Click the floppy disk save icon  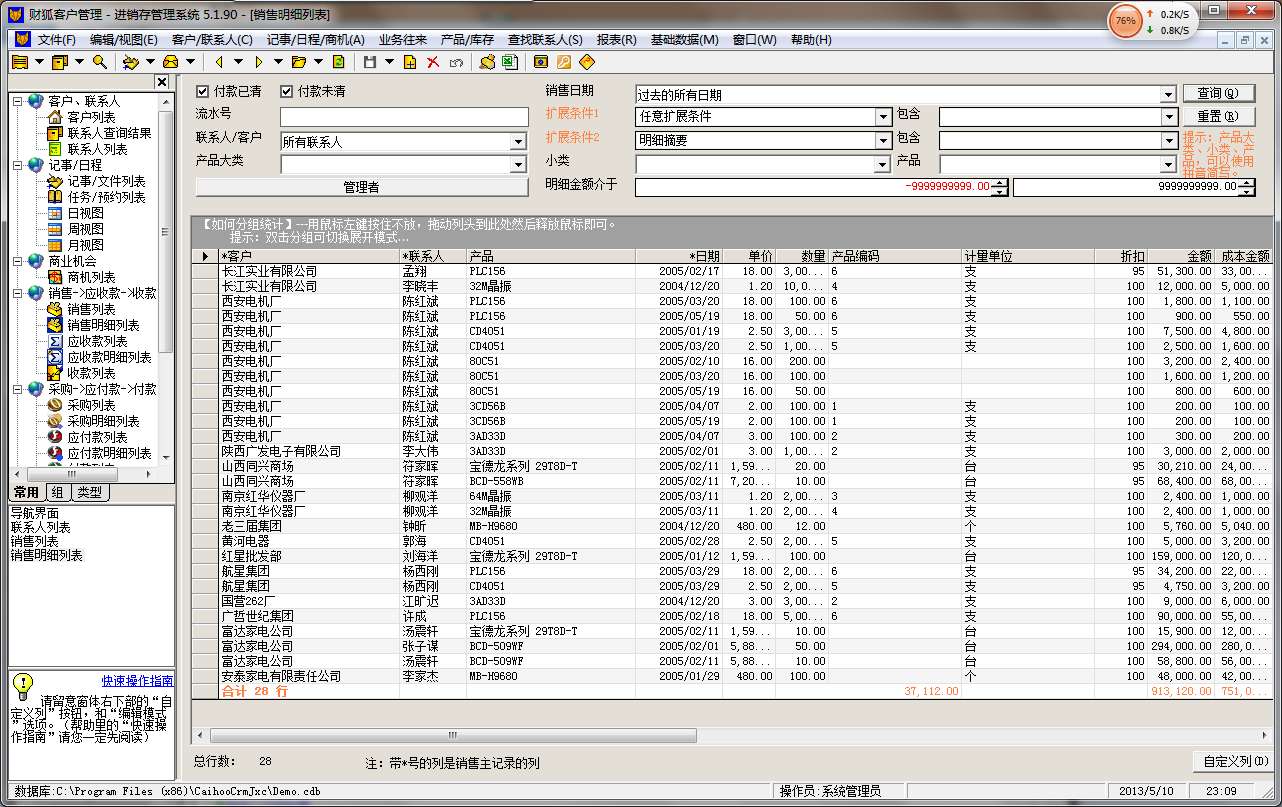coord(370,62)
